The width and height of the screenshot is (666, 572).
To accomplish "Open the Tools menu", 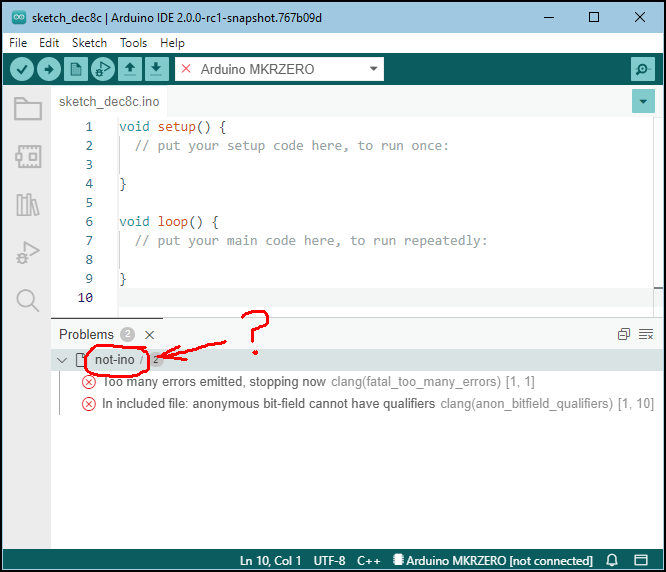I will [133, 43].
